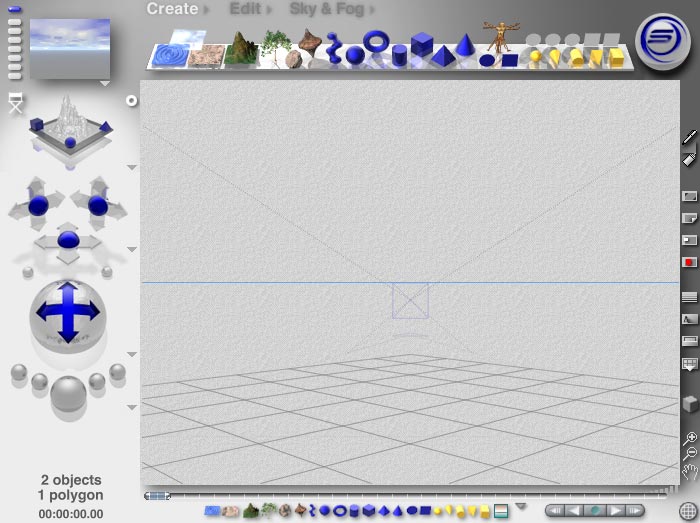The height and width of the screenshot is (523, 700).
Task: Create a torus primitive
Action: click(x=376, y=43)
